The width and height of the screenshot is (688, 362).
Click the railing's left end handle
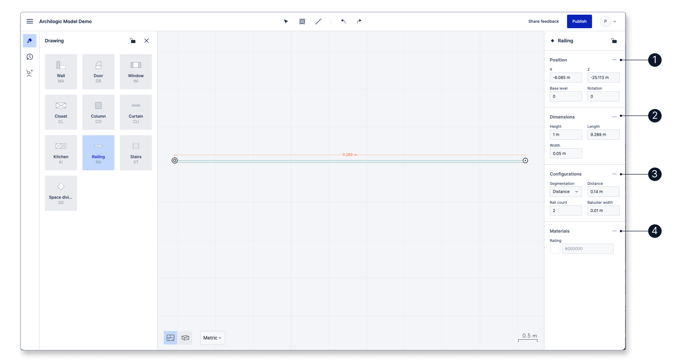(x=175, y=161)
